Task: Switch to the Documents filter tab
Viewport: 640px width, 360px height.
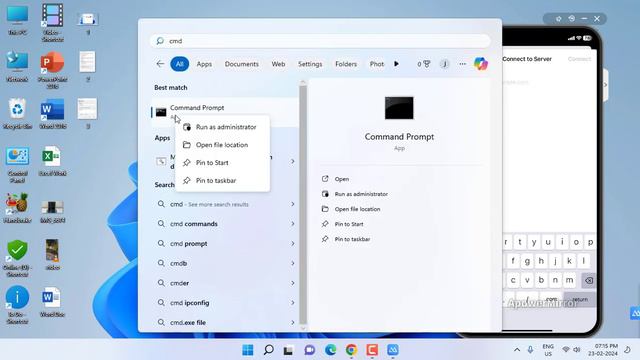Action: 242,64
